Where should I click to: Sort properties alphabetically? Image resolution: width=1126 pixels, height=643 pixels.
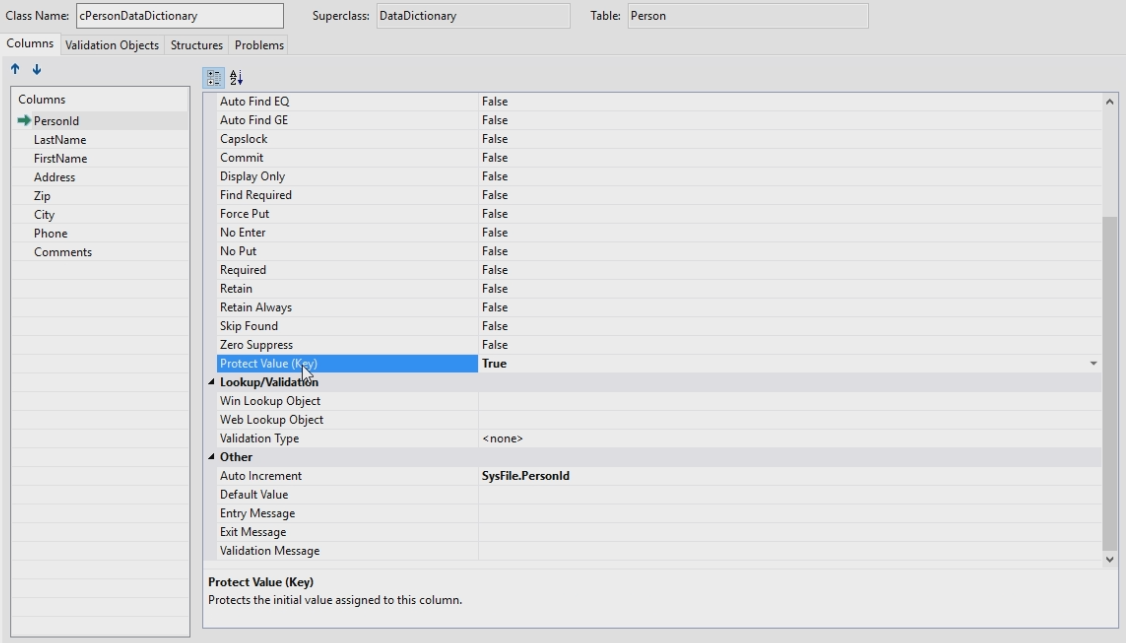pos(237,78)
